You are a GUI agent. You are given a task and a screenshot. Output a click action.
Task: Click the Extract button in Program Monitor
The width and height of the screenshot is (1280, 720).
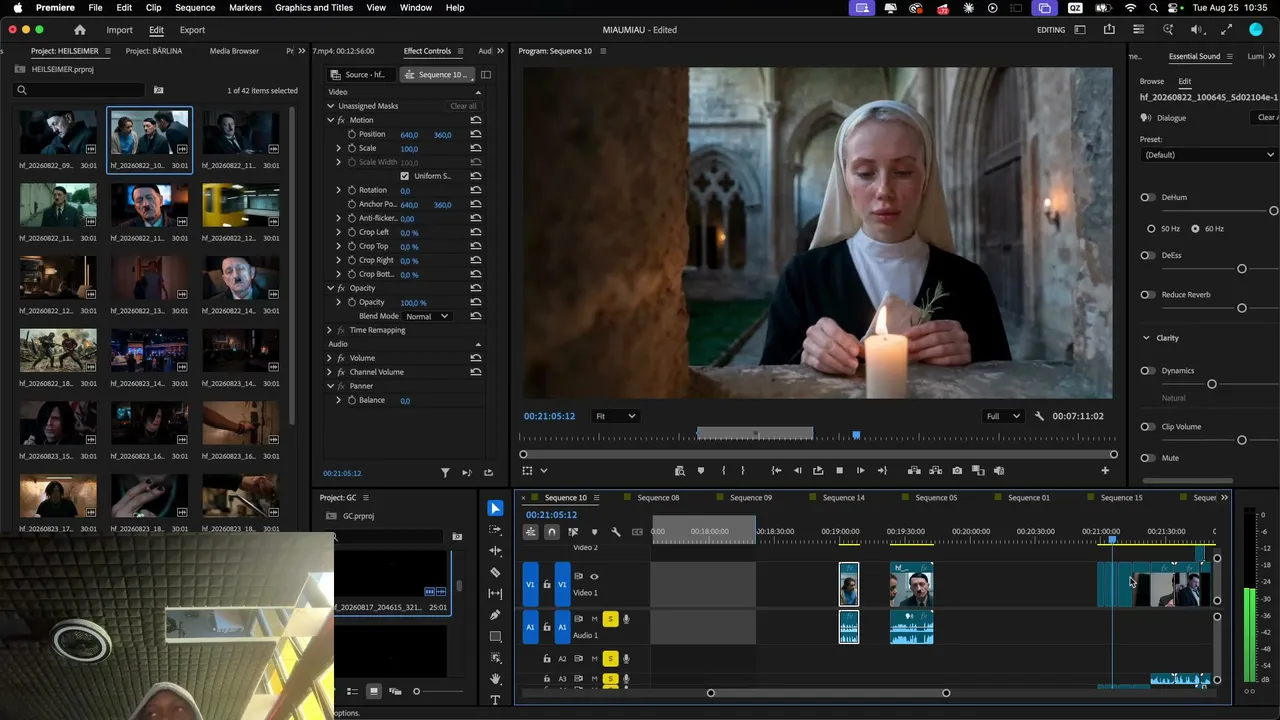936,470
